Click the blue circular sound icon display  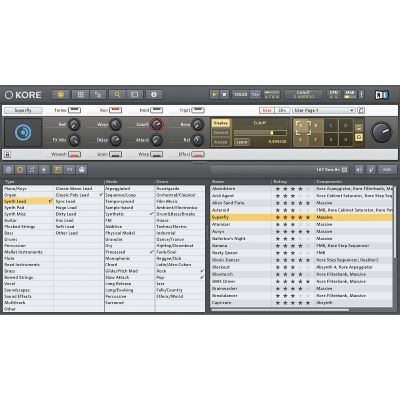[x=23, y=133]
